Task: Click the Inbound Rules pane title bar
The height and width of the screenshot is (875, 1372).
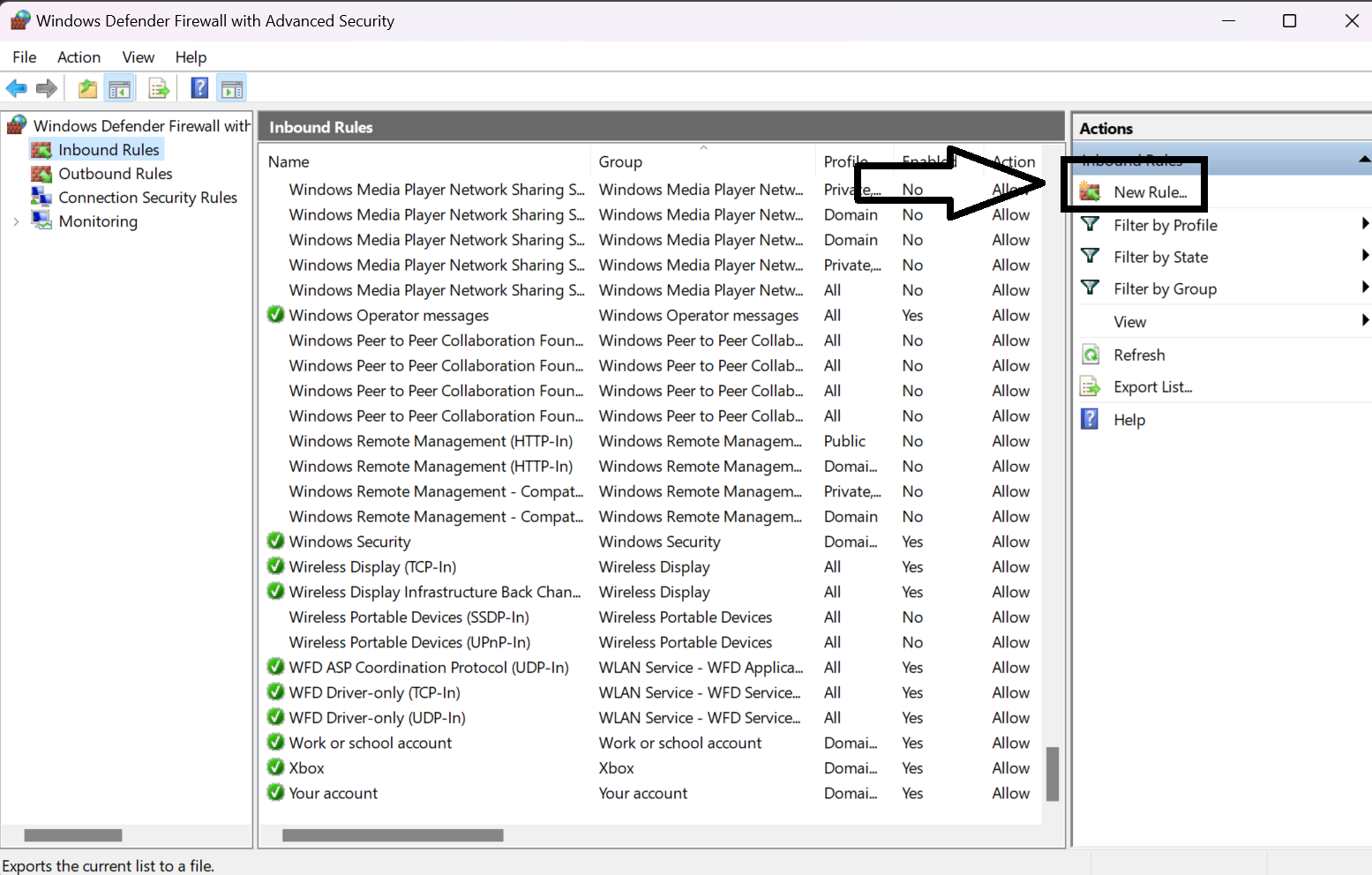Action: (x=661, y=127)
